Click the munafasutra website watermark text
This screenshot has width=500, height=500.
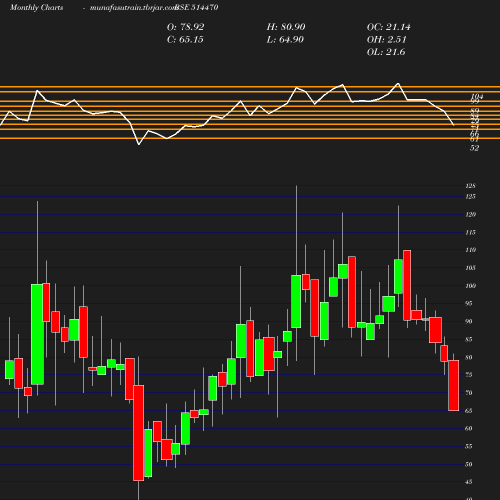tap(133, 7)
